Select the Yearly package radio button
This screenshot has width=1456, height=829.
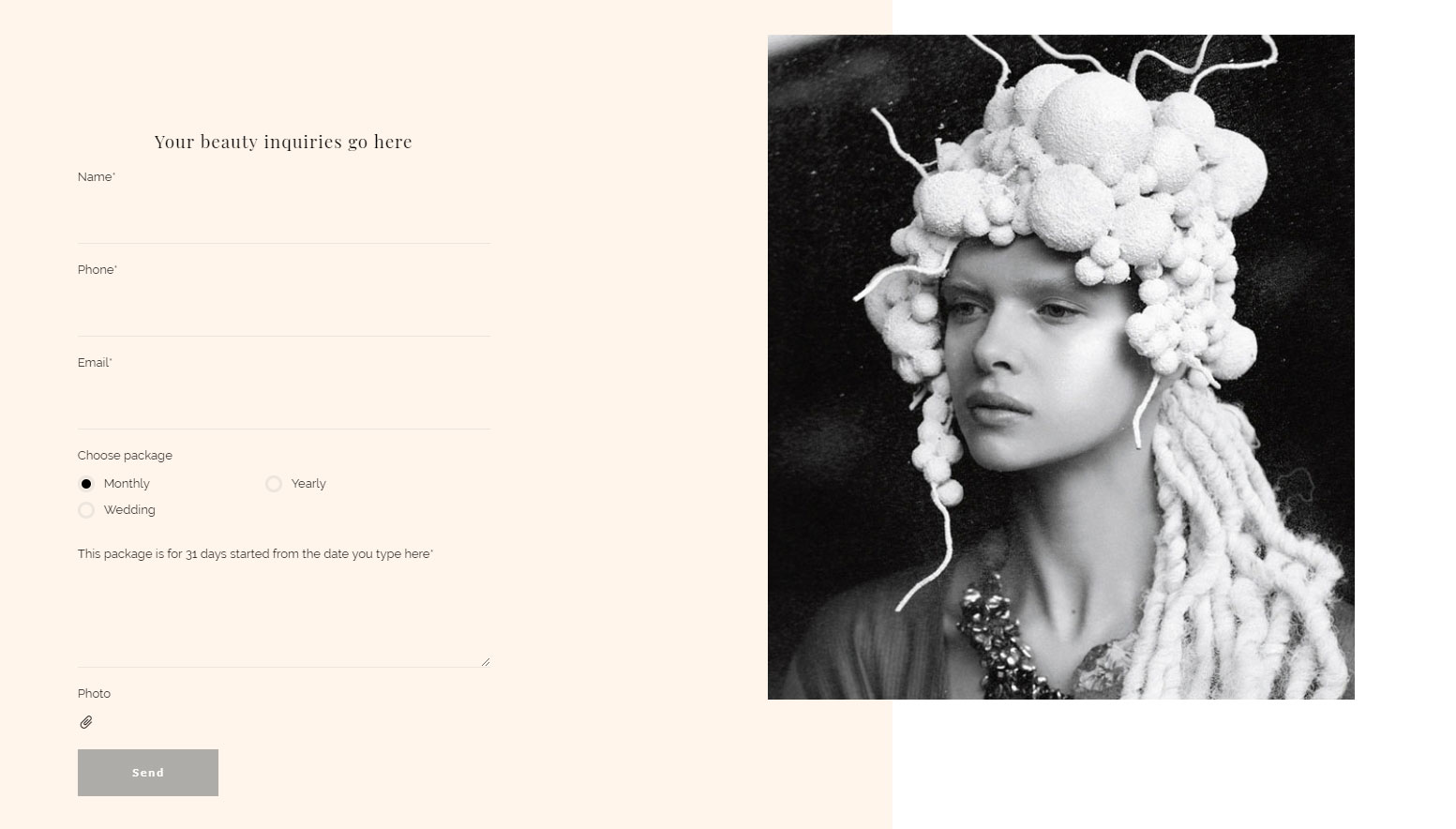274,484
